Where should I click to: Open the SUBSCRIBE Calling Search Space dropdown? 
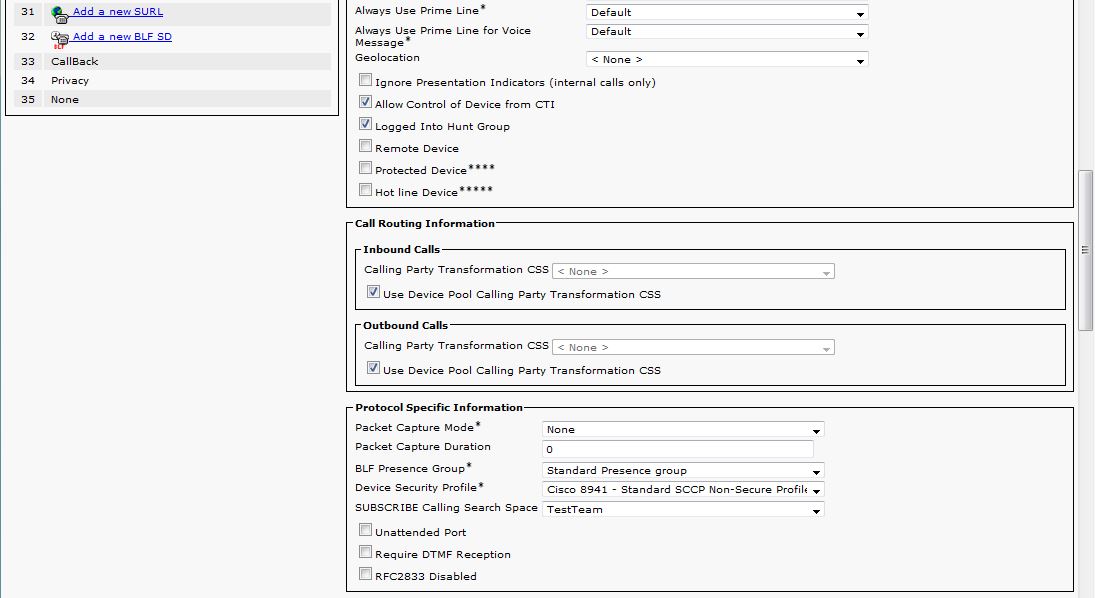click(683, 510)
